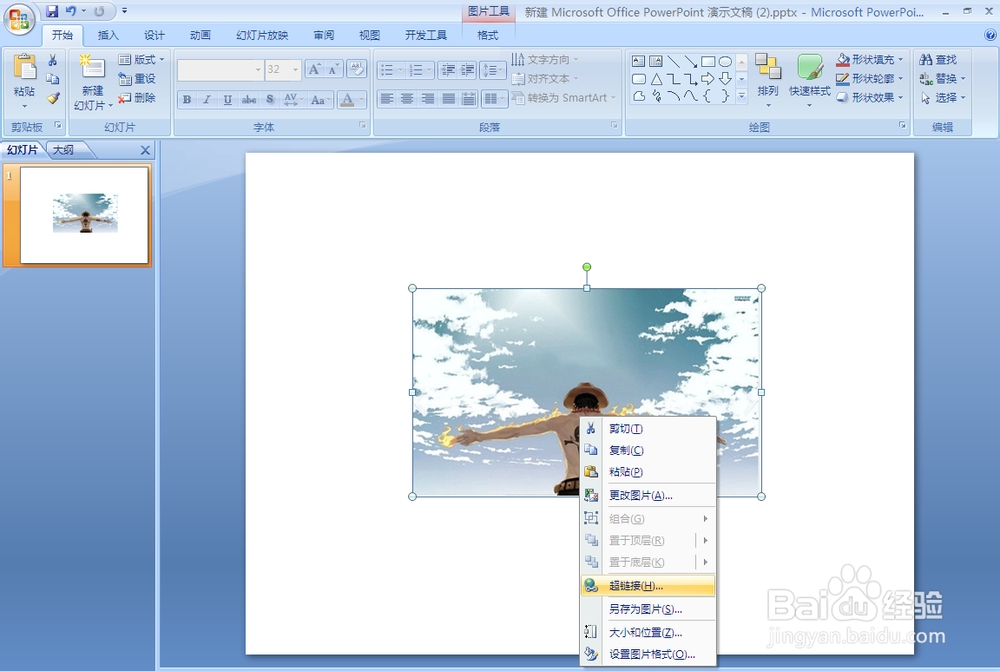Viewport: 1000px width, 671px height.
Task: Open the Insert (插入) ribbon tab
Action: pyautogui.click(x=108, y=35)
